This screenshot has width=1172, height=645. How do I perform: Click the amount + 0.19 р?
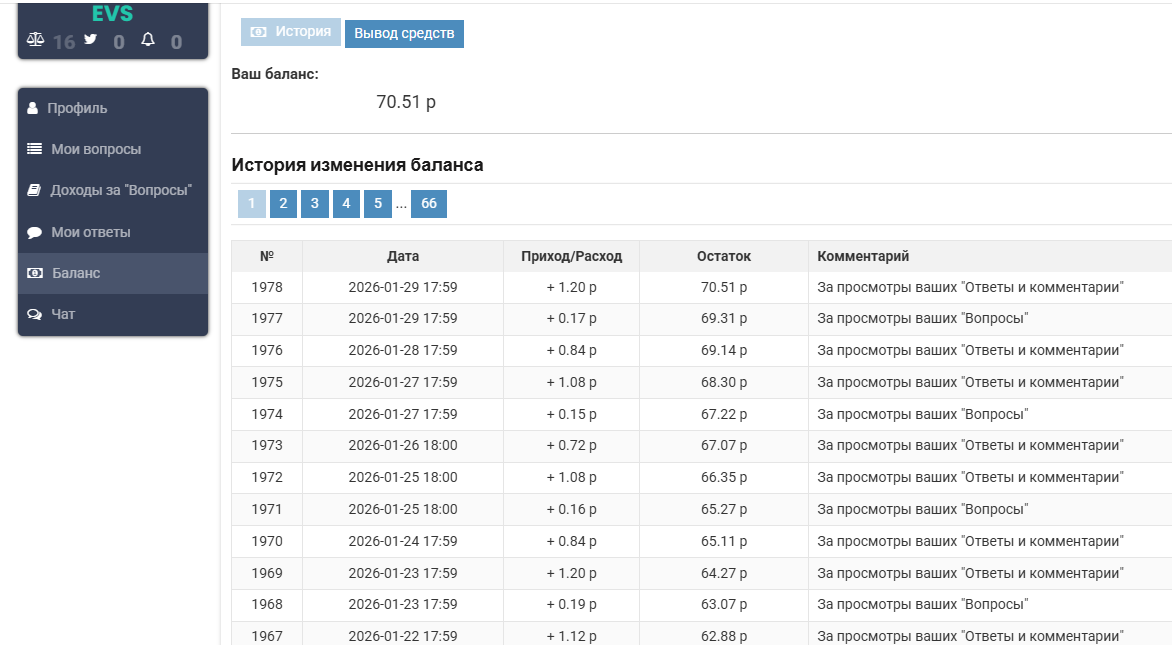click(572, 605)
